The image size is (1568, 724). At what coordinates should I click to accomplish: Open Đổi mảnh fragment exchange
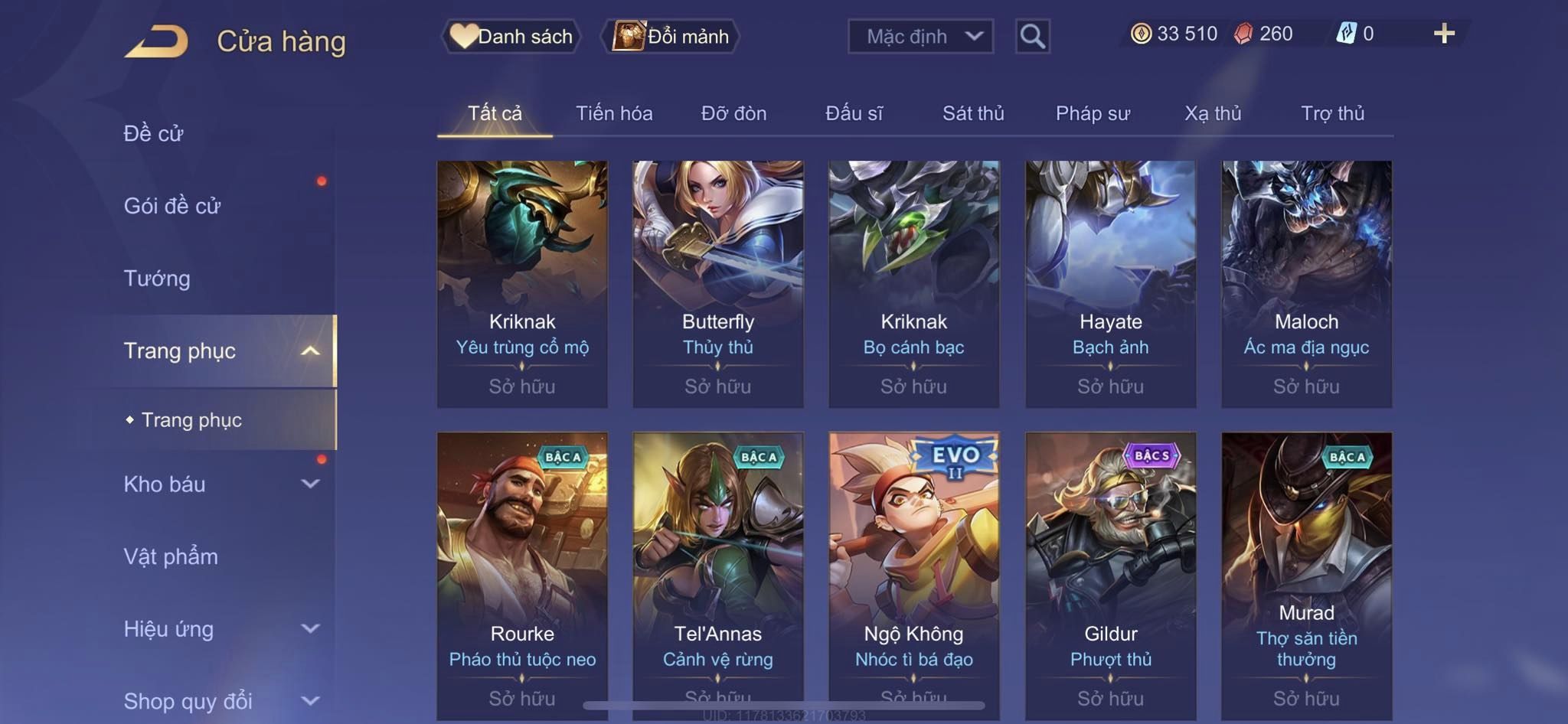click(671, 36)
